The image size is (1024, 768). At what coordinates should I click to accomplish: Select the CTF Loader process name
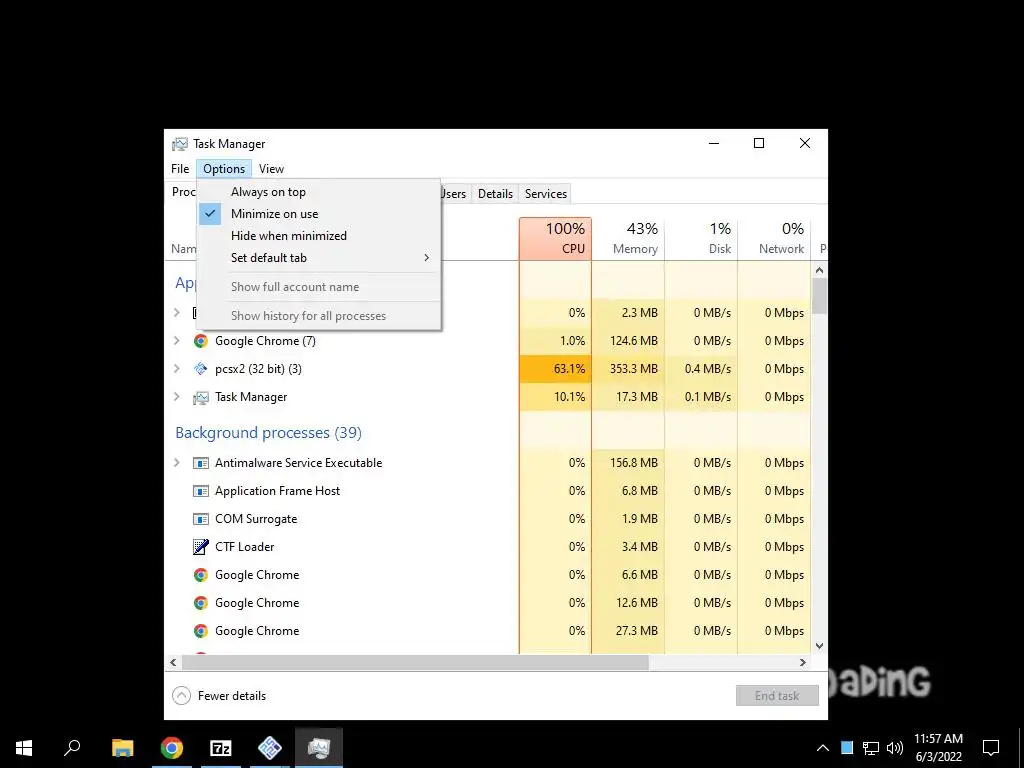click(245, 547)
